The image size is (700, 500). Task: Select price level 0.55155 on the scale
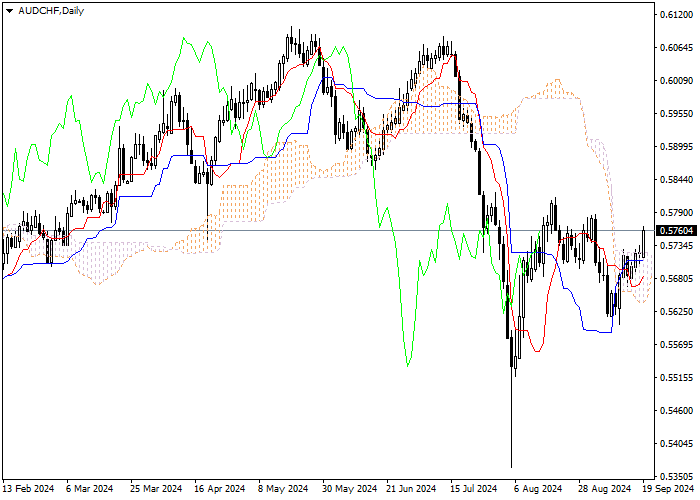pyautogui.click(x=677, y=378)
